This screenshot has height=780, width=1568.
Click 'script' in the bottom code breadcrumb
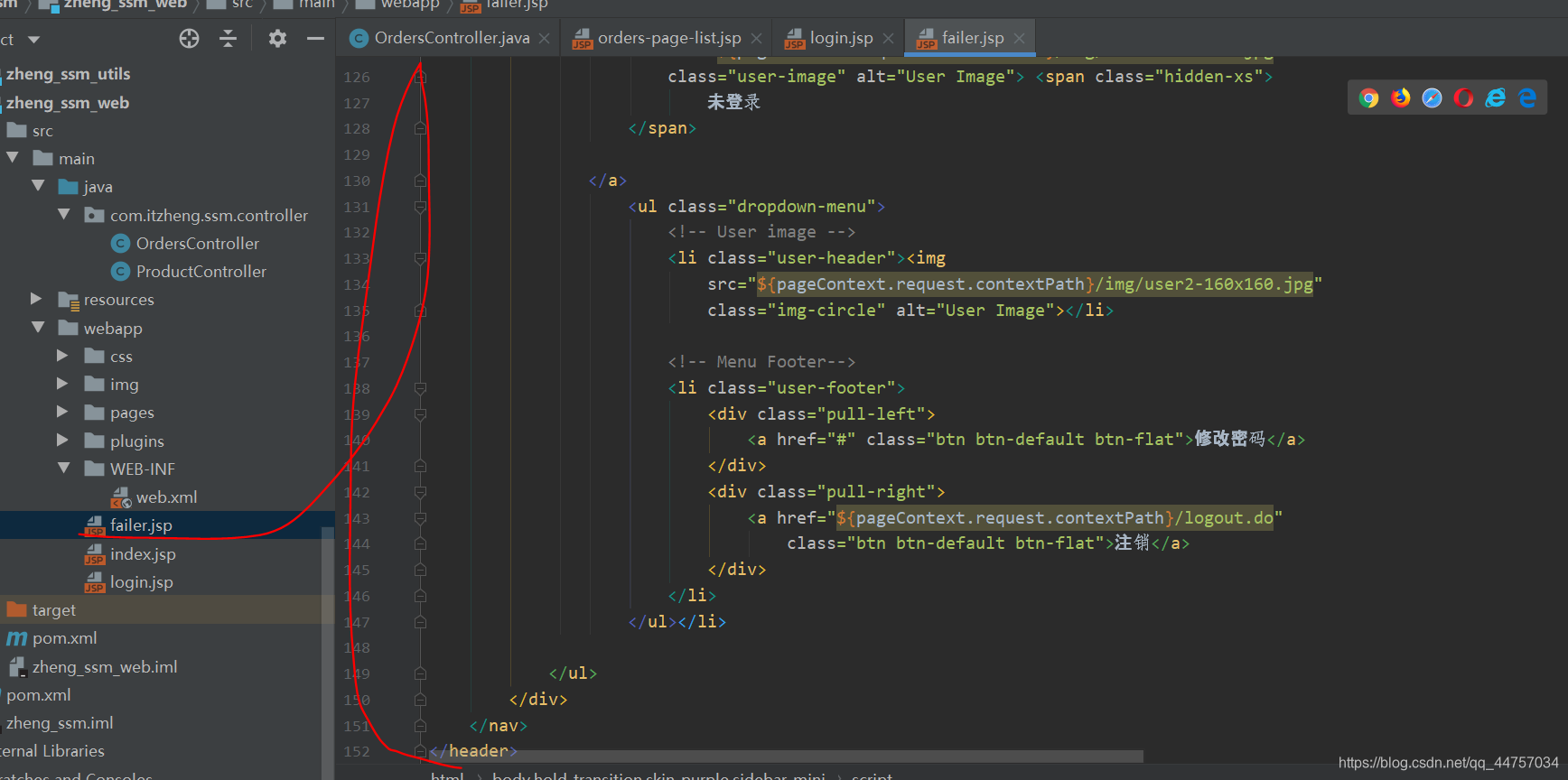[872, 775]
